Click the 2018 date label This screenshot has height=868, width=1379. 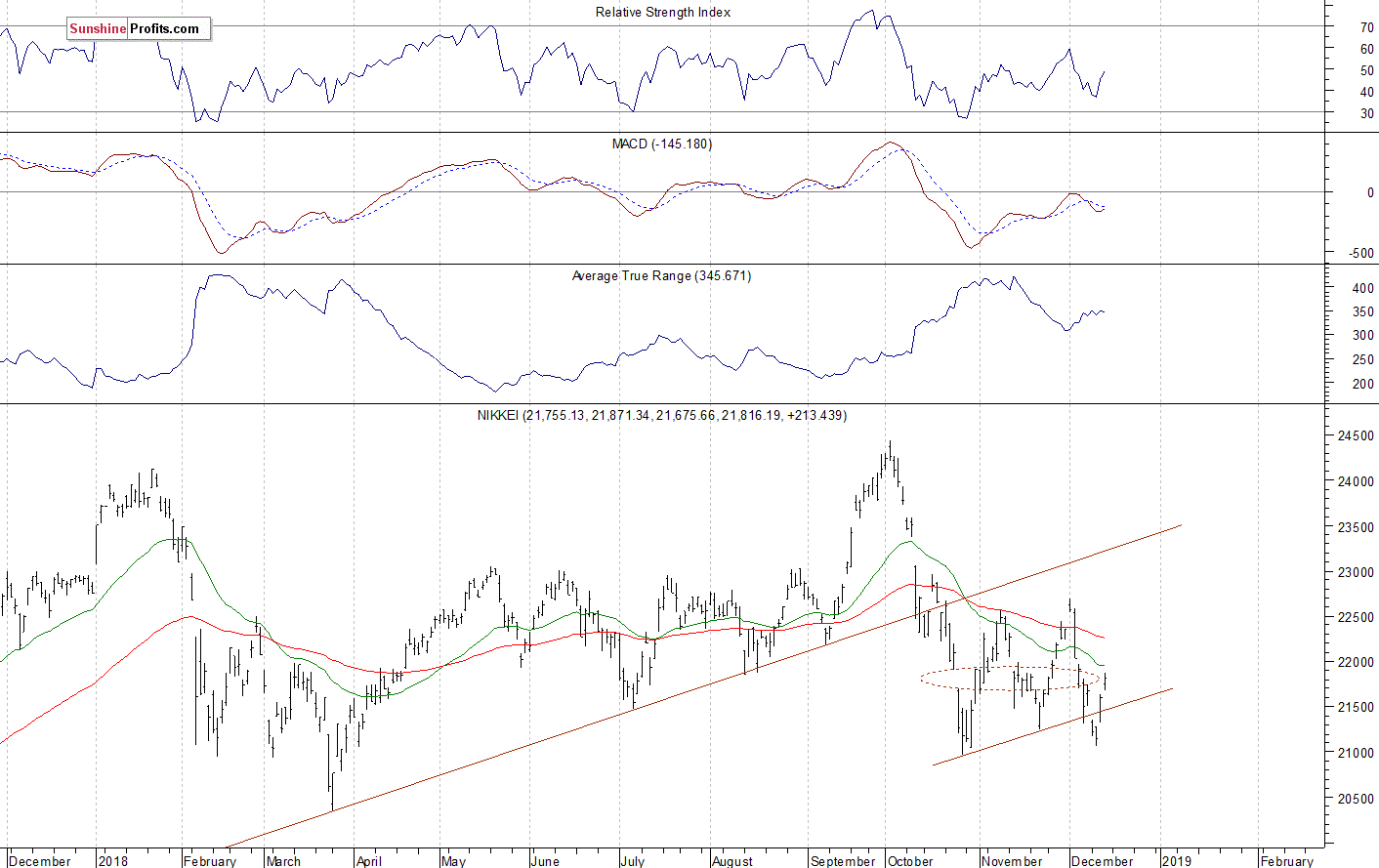113,861
